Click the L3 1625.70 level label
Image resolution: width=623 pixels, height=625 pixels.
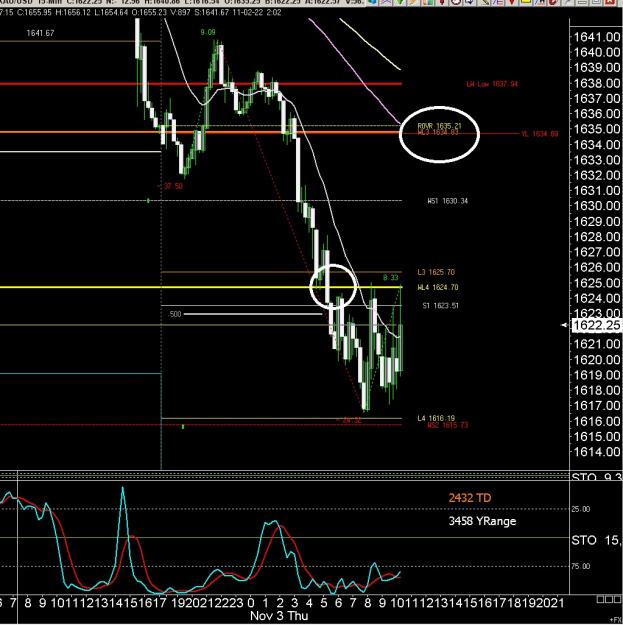[436, 272]
